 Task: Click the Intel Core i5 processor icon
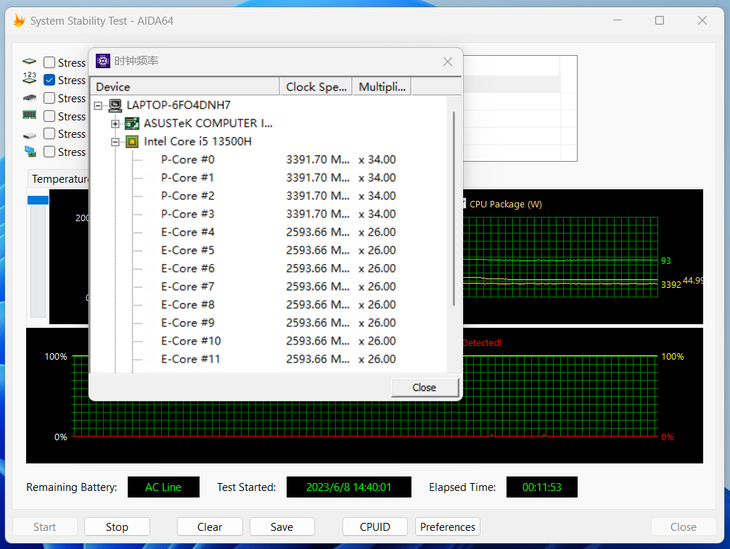pyautogui.click(x=132, y=142)
